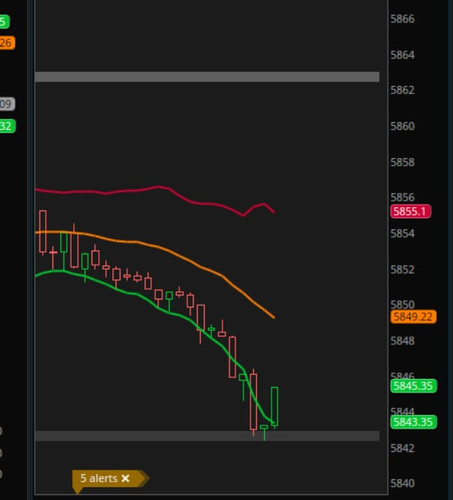This screenshot has width=453, height=500.
Task: Click the green badge ending in 32
Action: pos(7,126)
